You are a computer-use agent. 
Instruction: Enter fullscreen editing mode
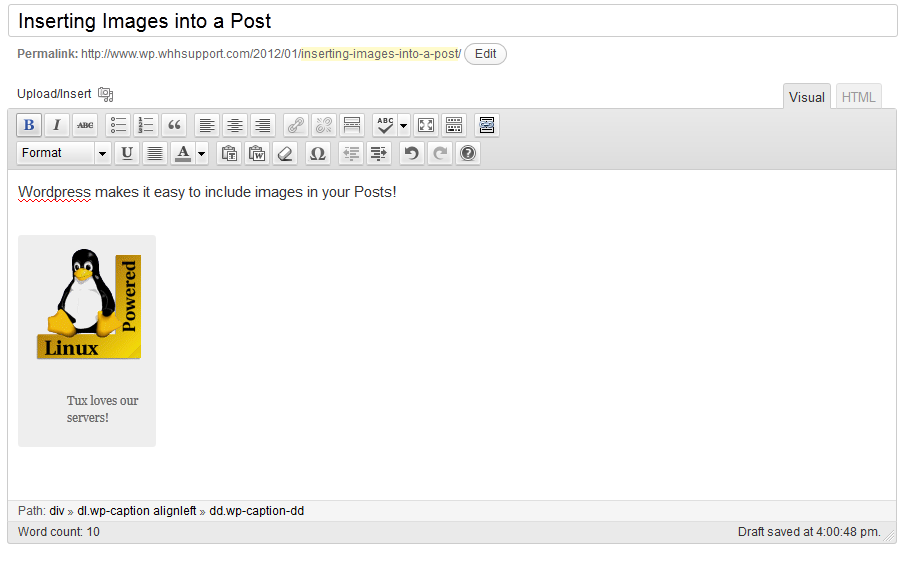426,125
